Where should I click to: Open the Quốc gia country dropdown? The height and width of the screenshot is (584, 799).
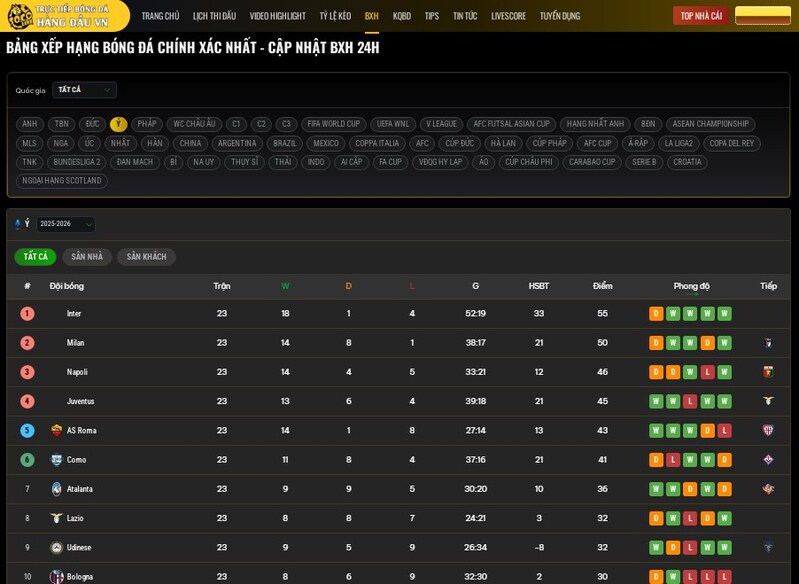point(84,90)
